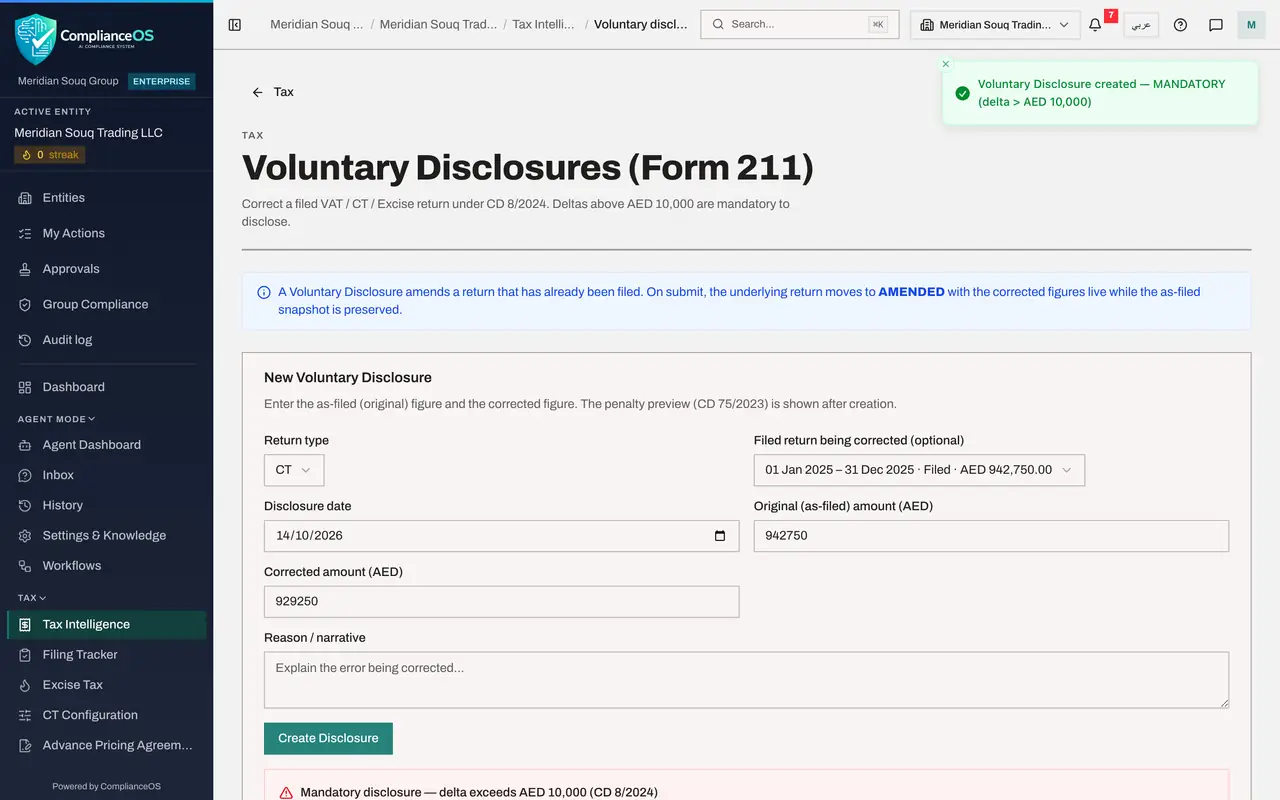
Task: Click the ComplianceOS logo
Action: pos(84,38)
